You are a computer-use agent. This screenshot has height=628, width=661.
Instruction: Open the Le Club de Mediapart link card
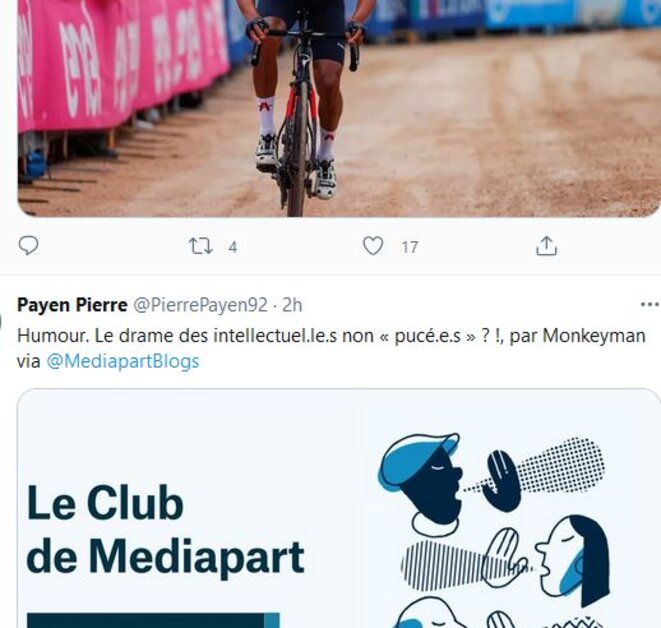click(339, 508)
